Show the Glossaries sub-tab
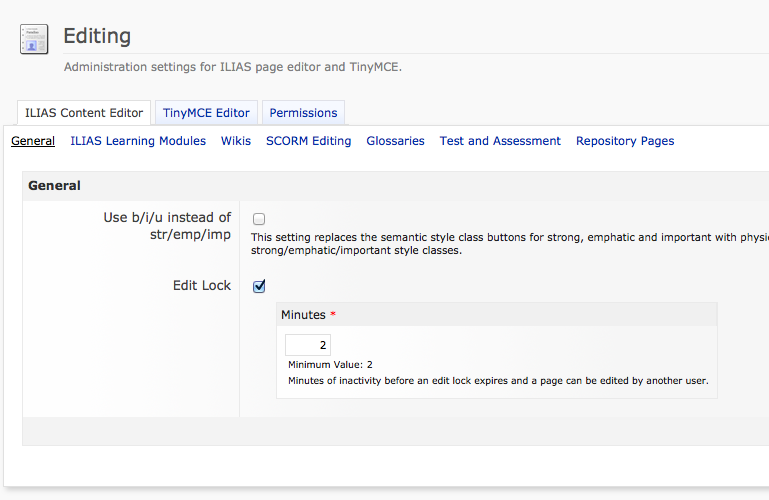The height and width of the screenshot is (500, 769). coord(395,141)
